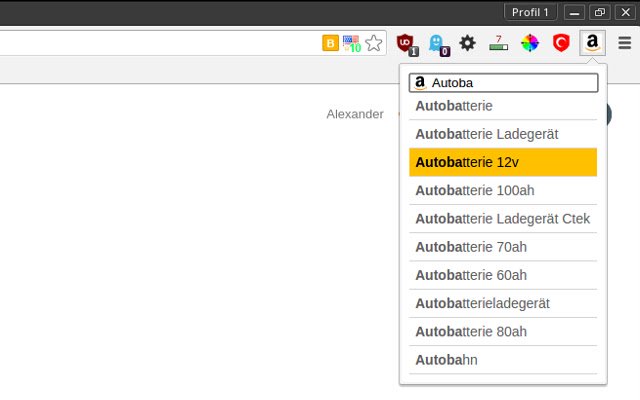Open the uBlock Origin extension icon
The image size is (640, 400).
click(x=407, y=44)
